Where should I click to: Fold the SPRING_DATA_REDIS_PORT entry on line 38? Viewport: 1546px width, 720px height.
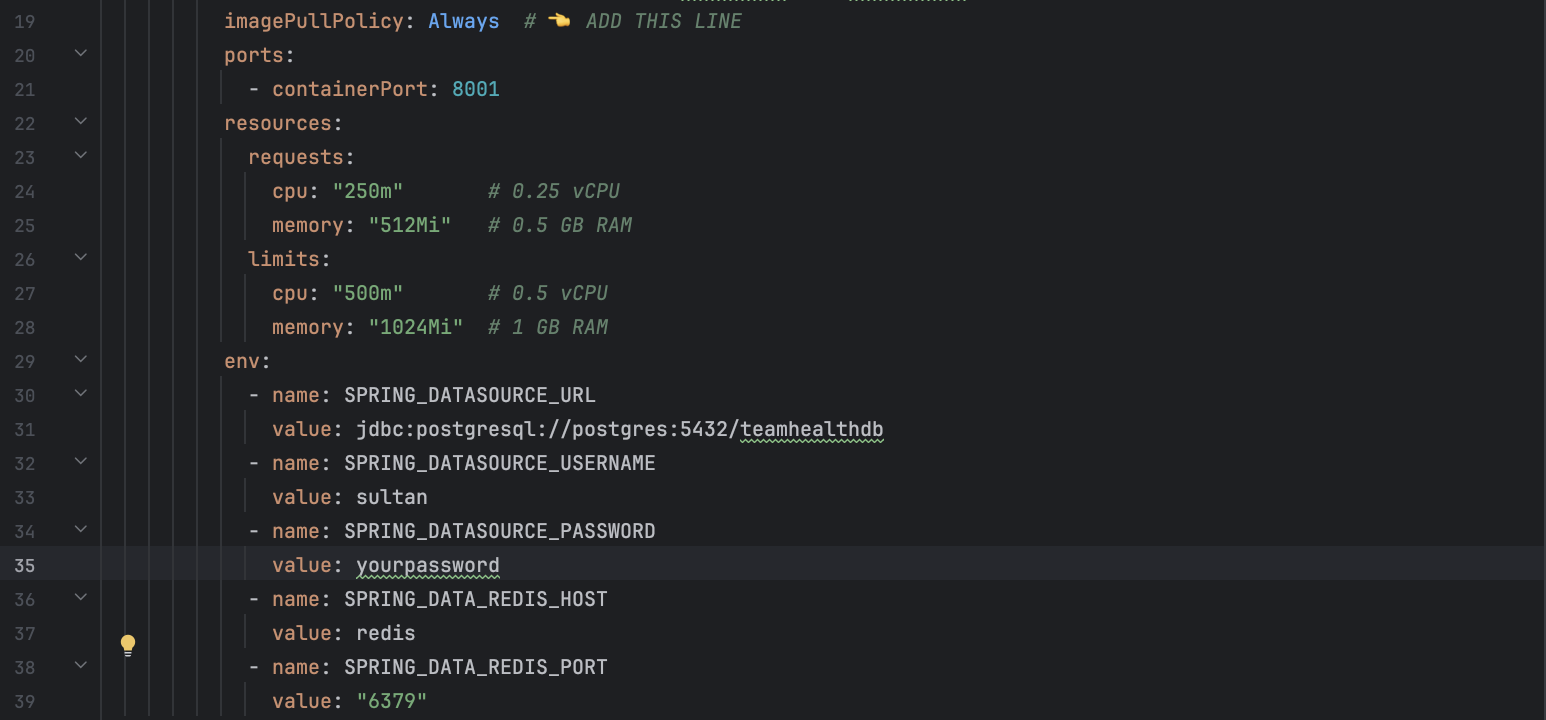tap(81, 665)
